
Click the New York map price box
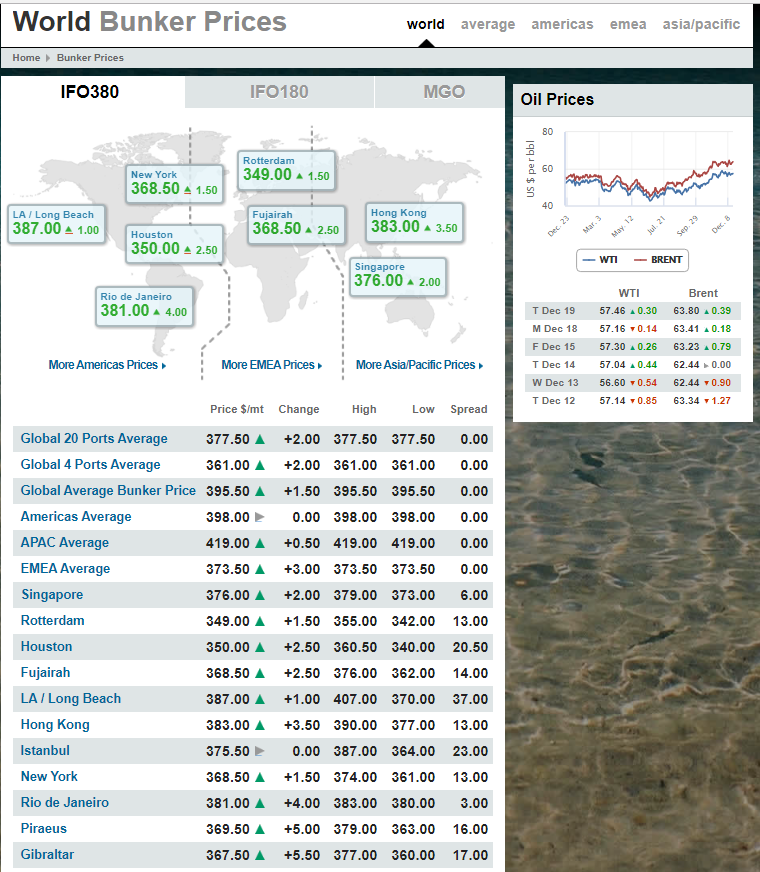175,184
